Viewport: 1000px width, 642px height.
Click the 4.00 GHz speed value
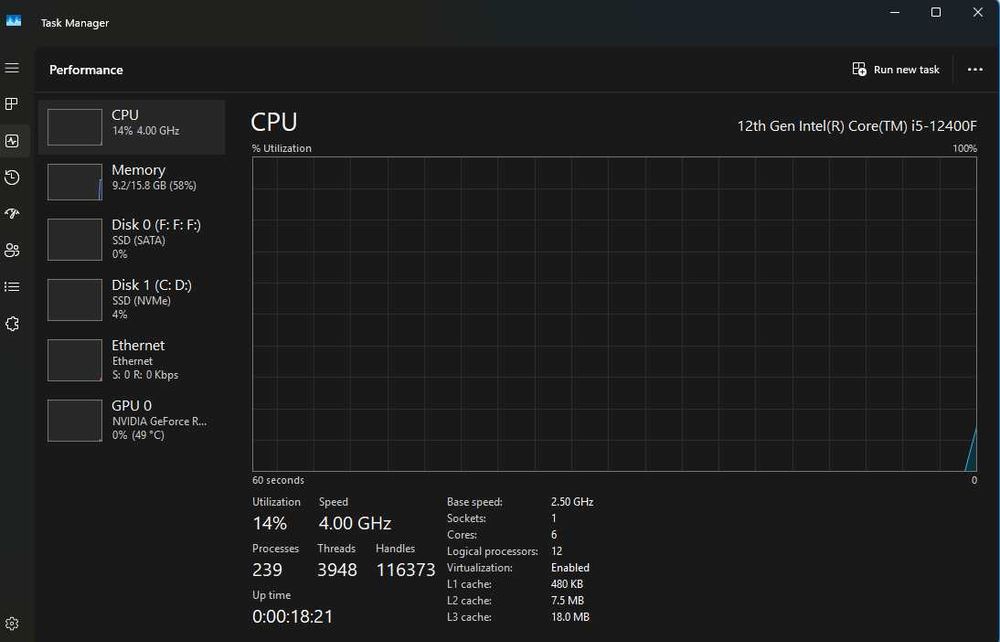pyautogui.click(x=355, y=523)
